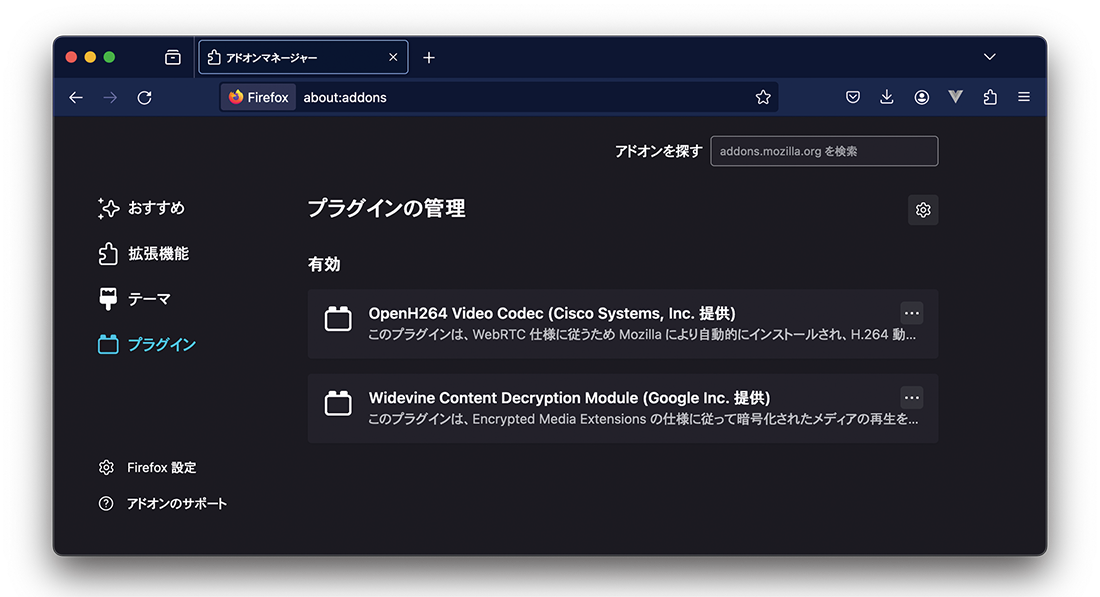This screenshot has width=1100, height=597.
Task: Open the hamburger application menu
Action: click(1024, 97)
